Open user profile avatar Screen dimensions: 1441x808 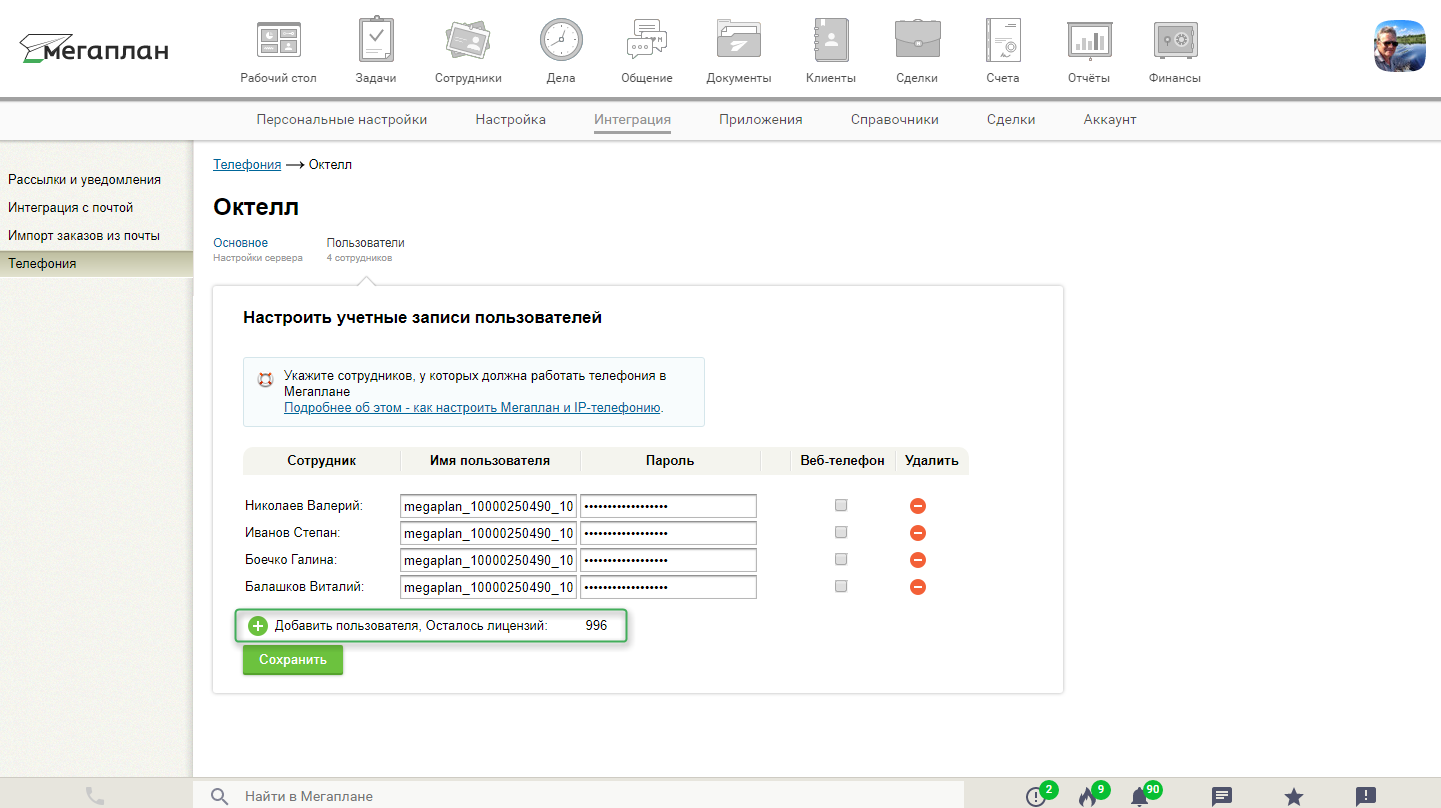(x=1400, y=46)
